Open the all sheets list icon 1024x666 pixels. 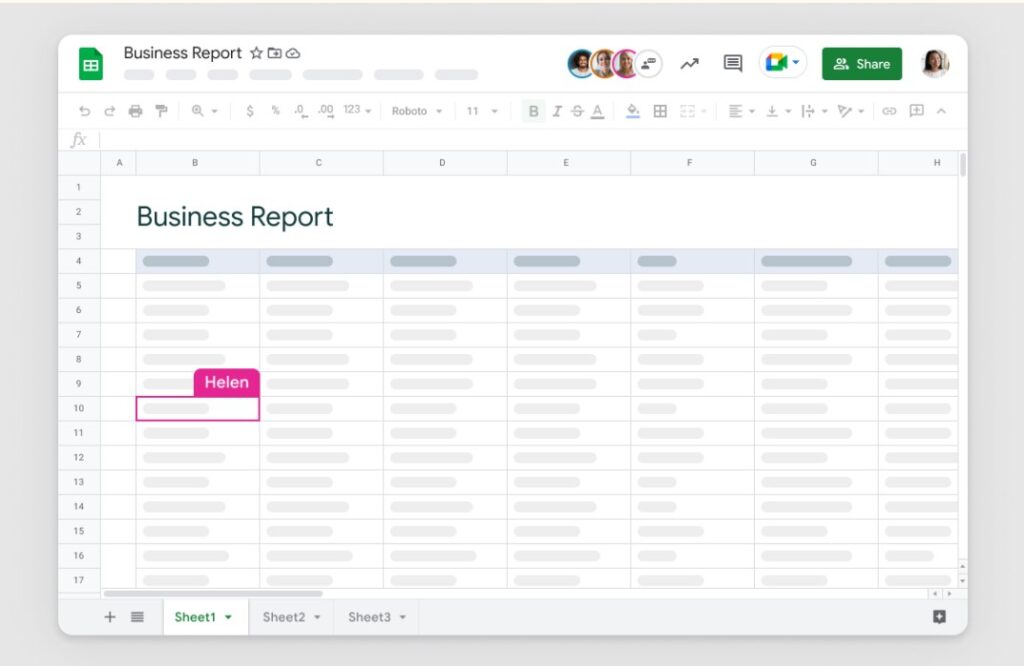click(x=137, y=617)
